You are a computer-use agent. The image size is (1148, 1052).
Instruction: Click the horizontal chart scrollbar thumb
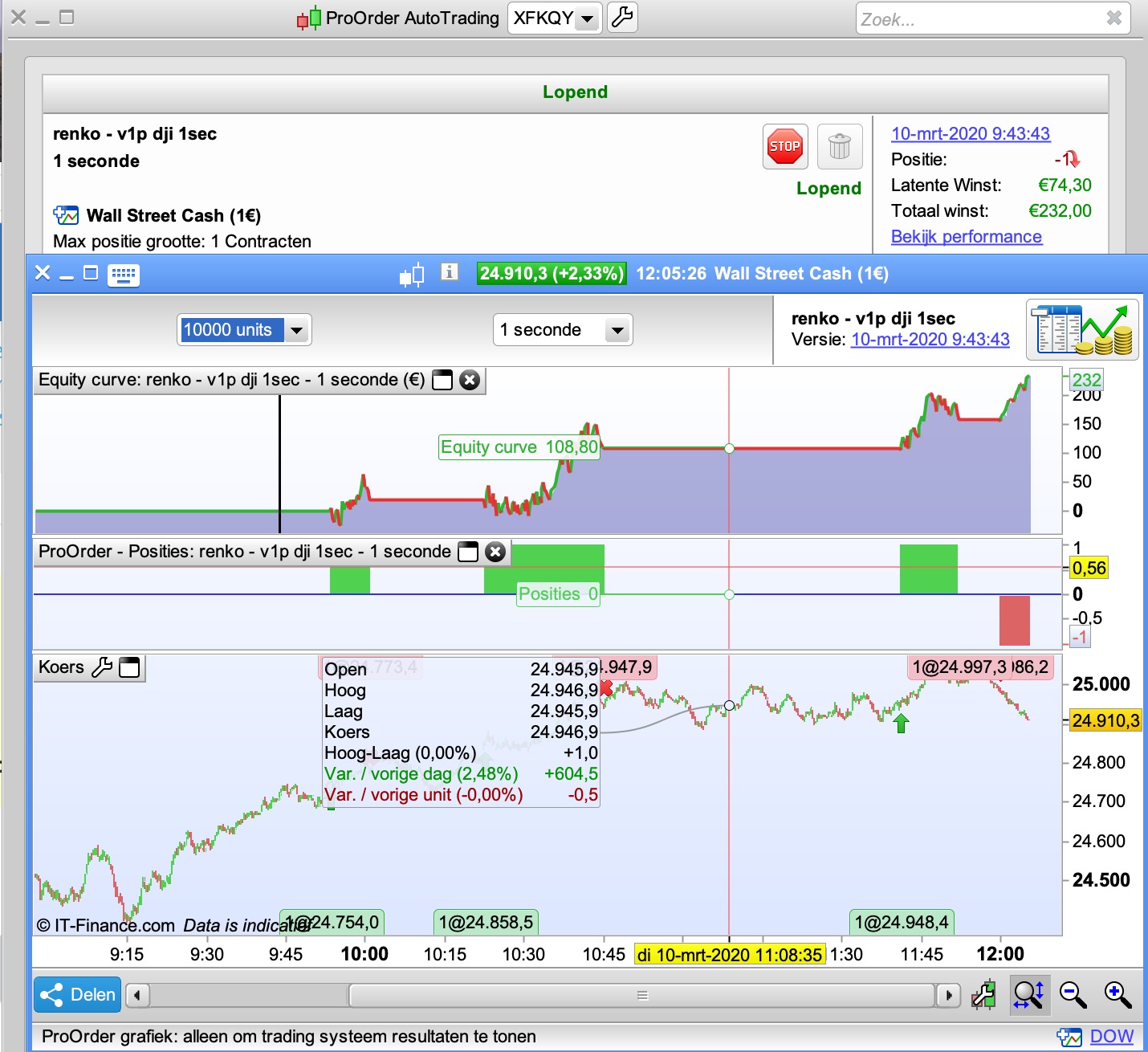pos(642,996)
